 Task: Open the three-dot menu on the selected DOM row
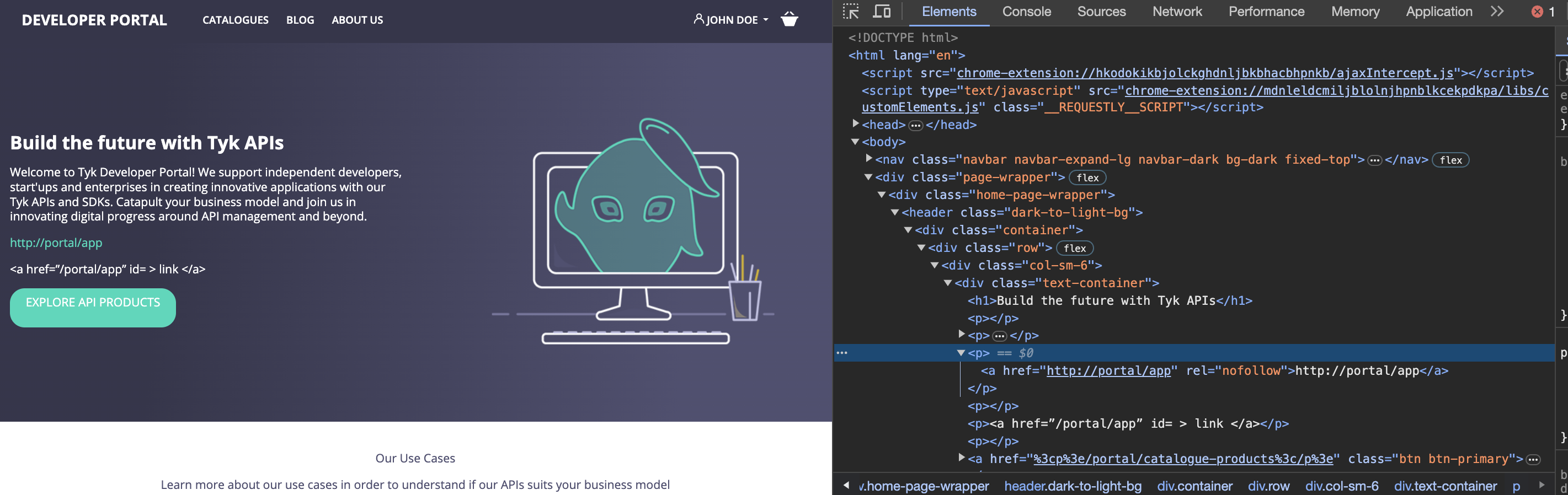tap(842, 353)
